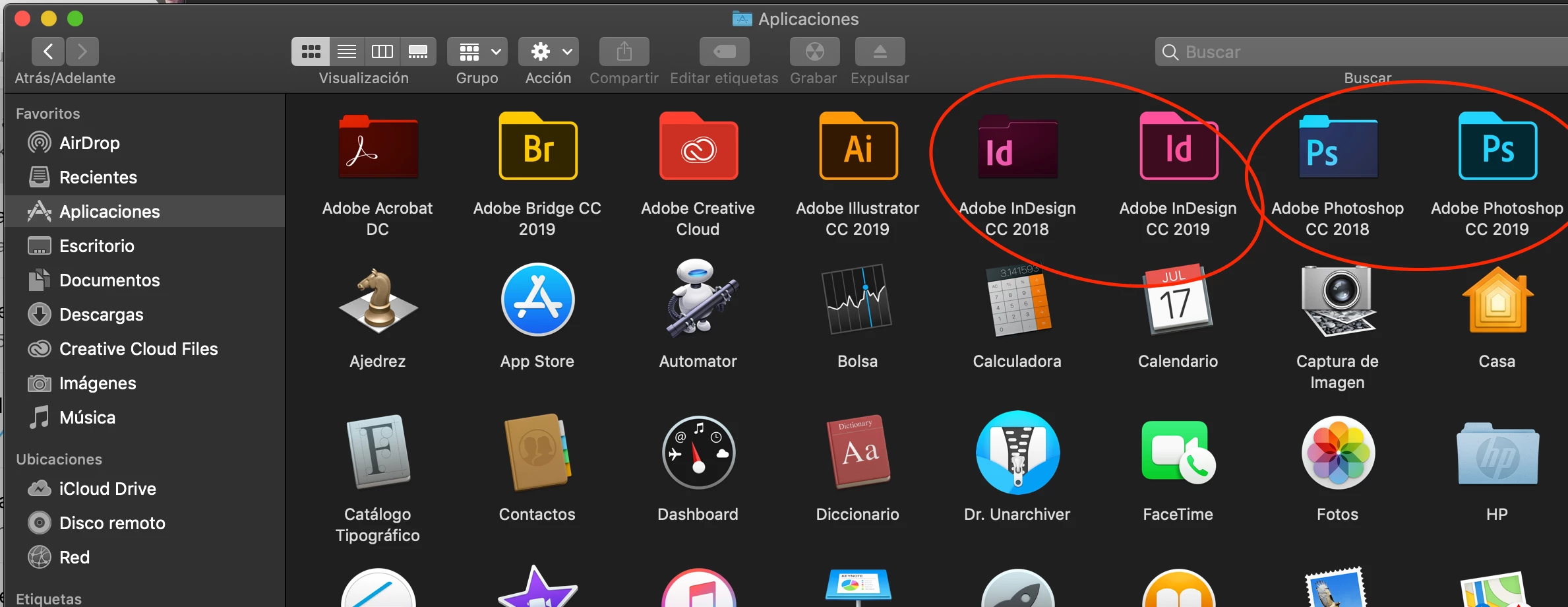This screenshot has width=1568, height=607.
Task: Click the Mail stamp app icon
Action: (x=1338, y=587)
